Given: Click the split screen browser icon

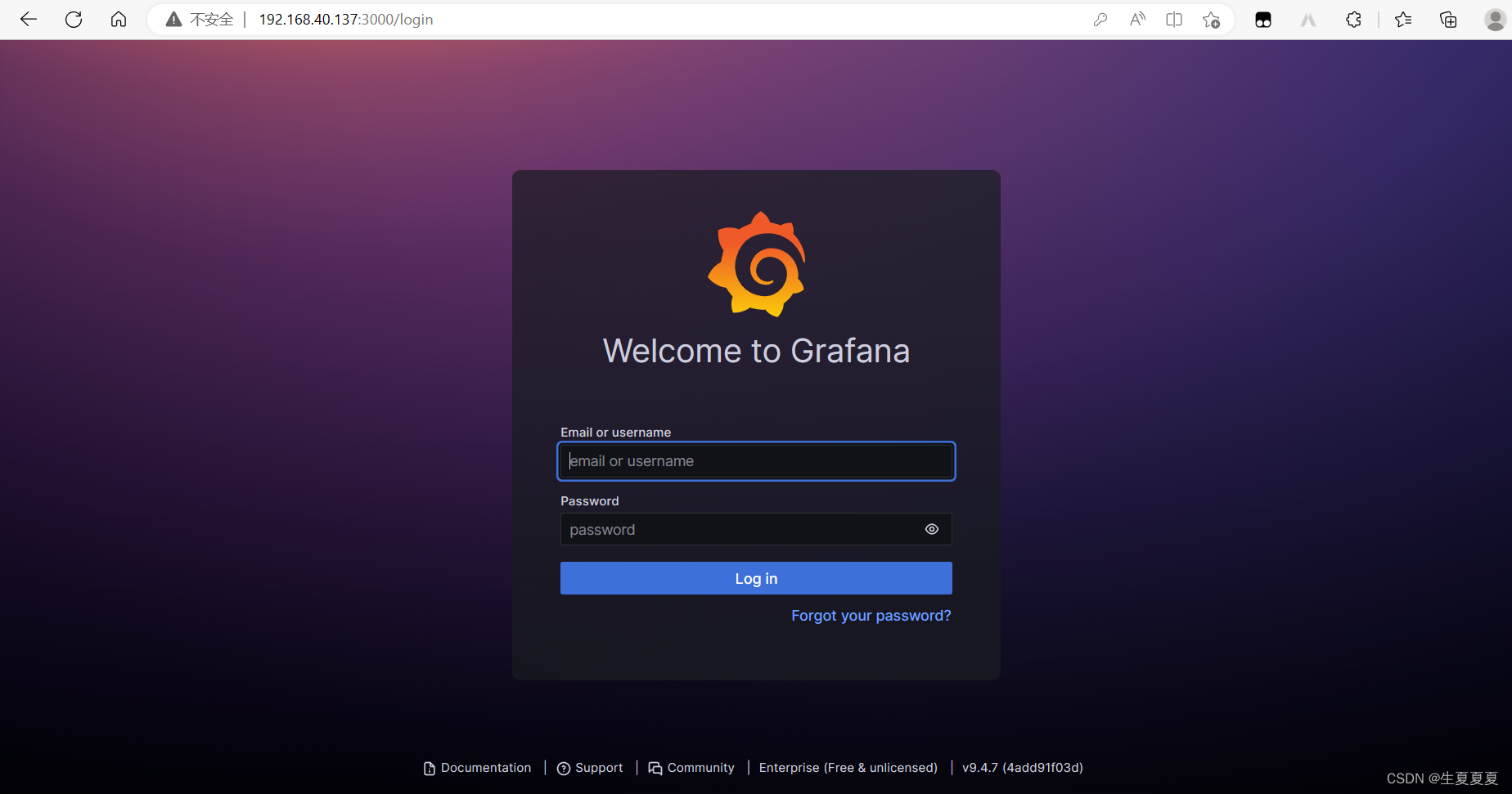Looking at the screenshot, I should [x=1173, y=19].
